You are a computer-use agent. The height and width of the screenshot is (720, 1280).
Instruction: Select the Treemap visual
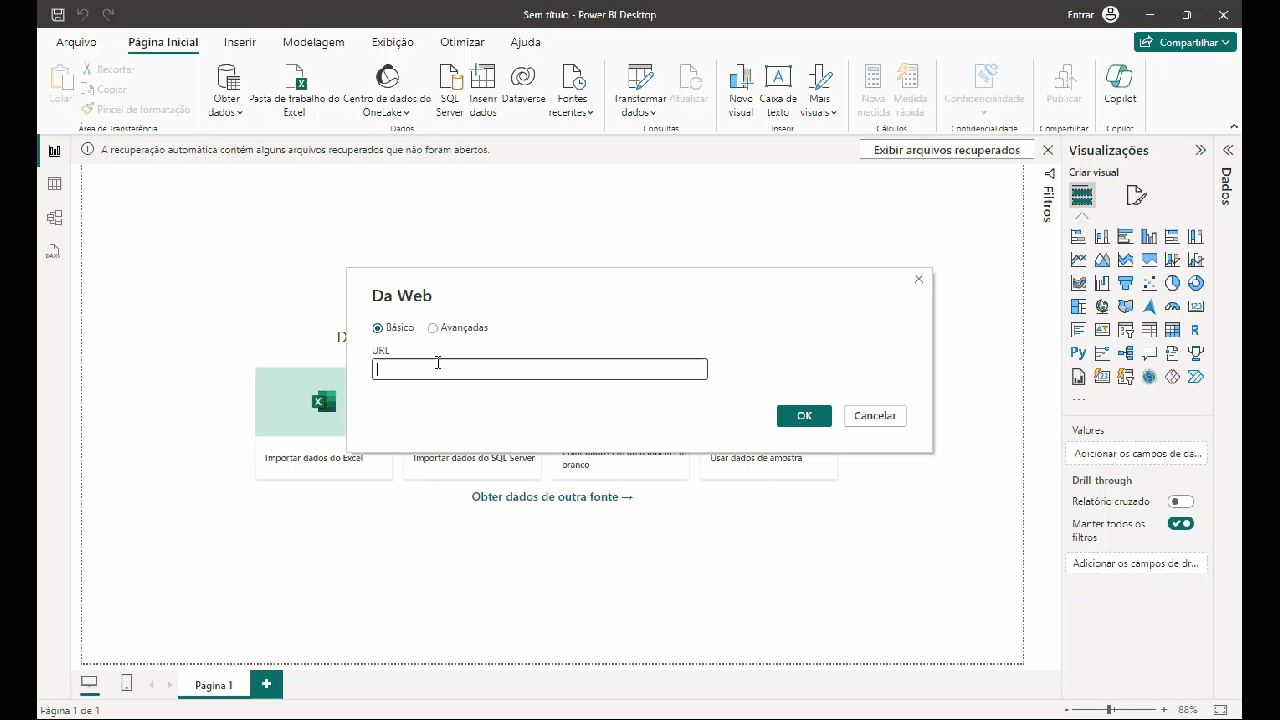(x=1078, y=306)
